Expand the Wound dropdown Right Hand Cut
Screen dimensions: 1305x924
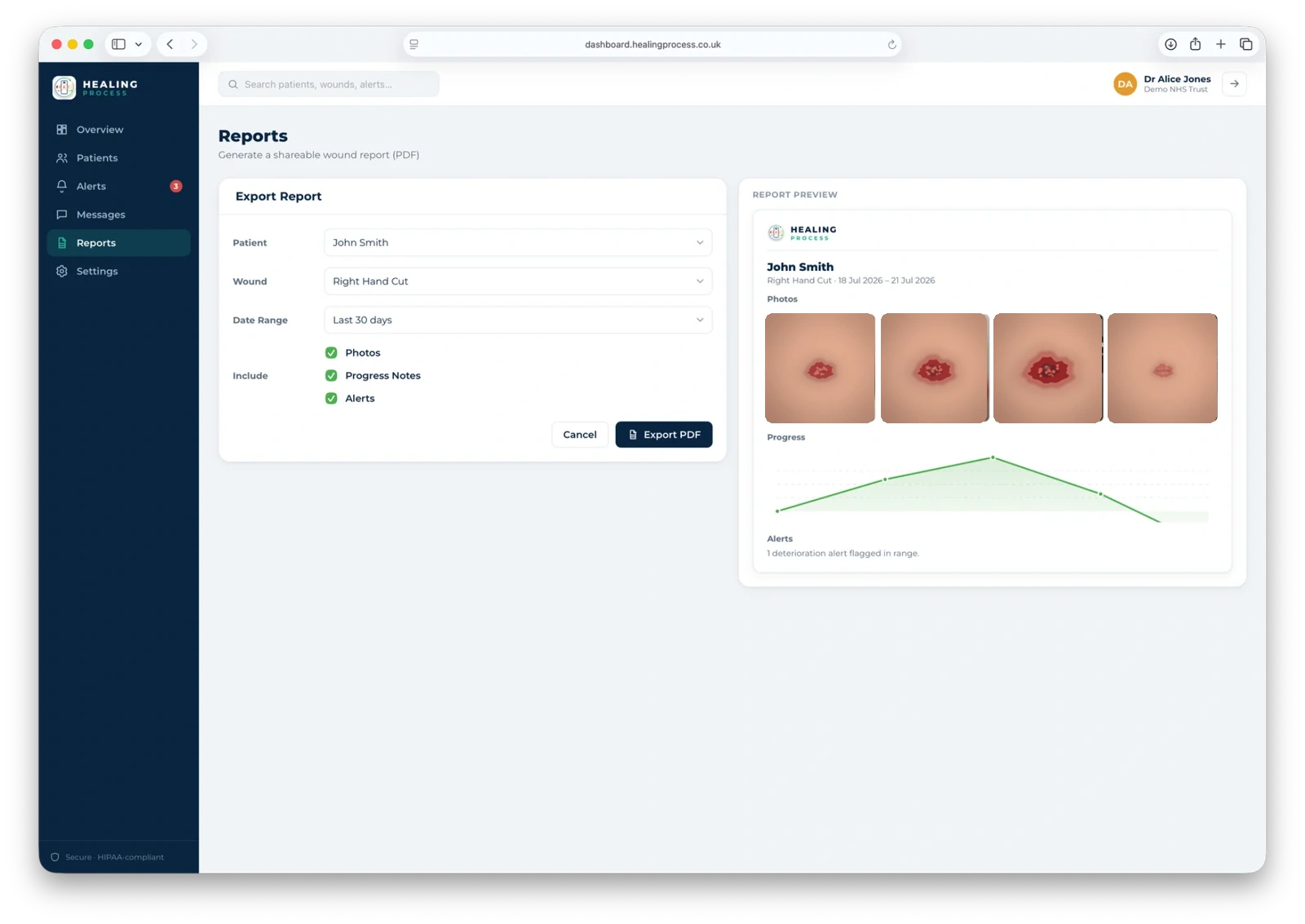tap(518, 281)
